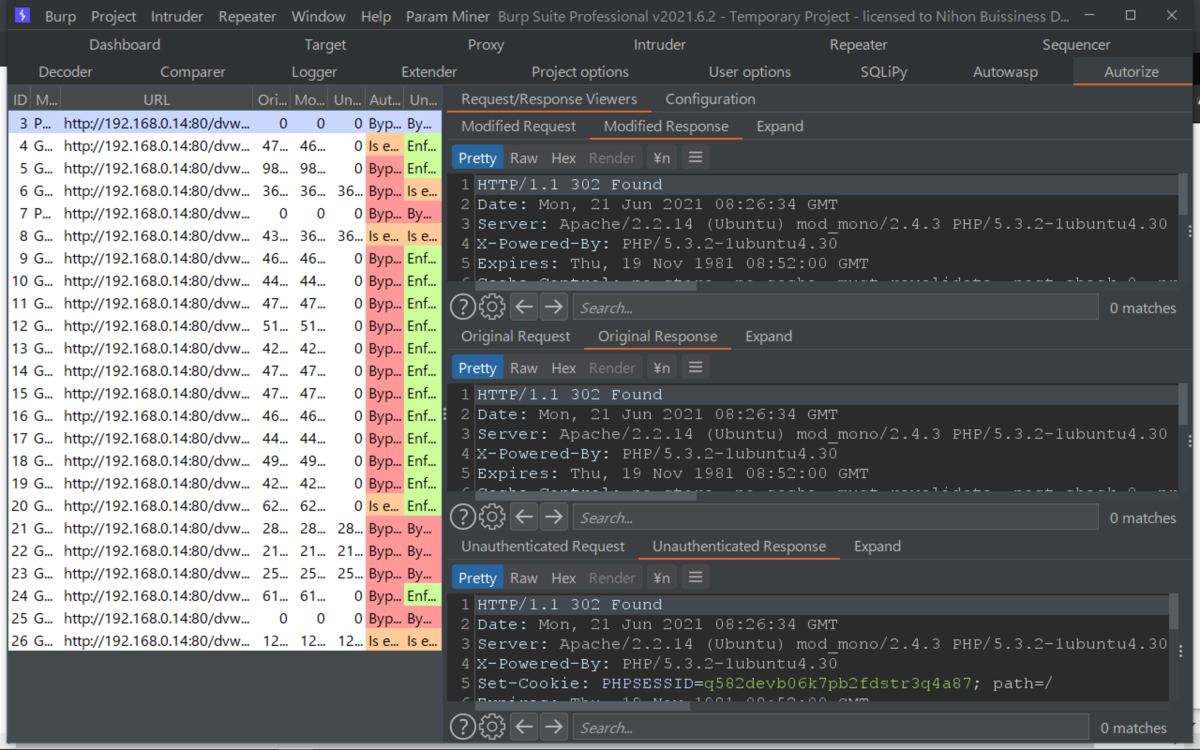Select Pretty view in Original Response
Screen dimensions: 1200x750
click(x=478, y=368)
